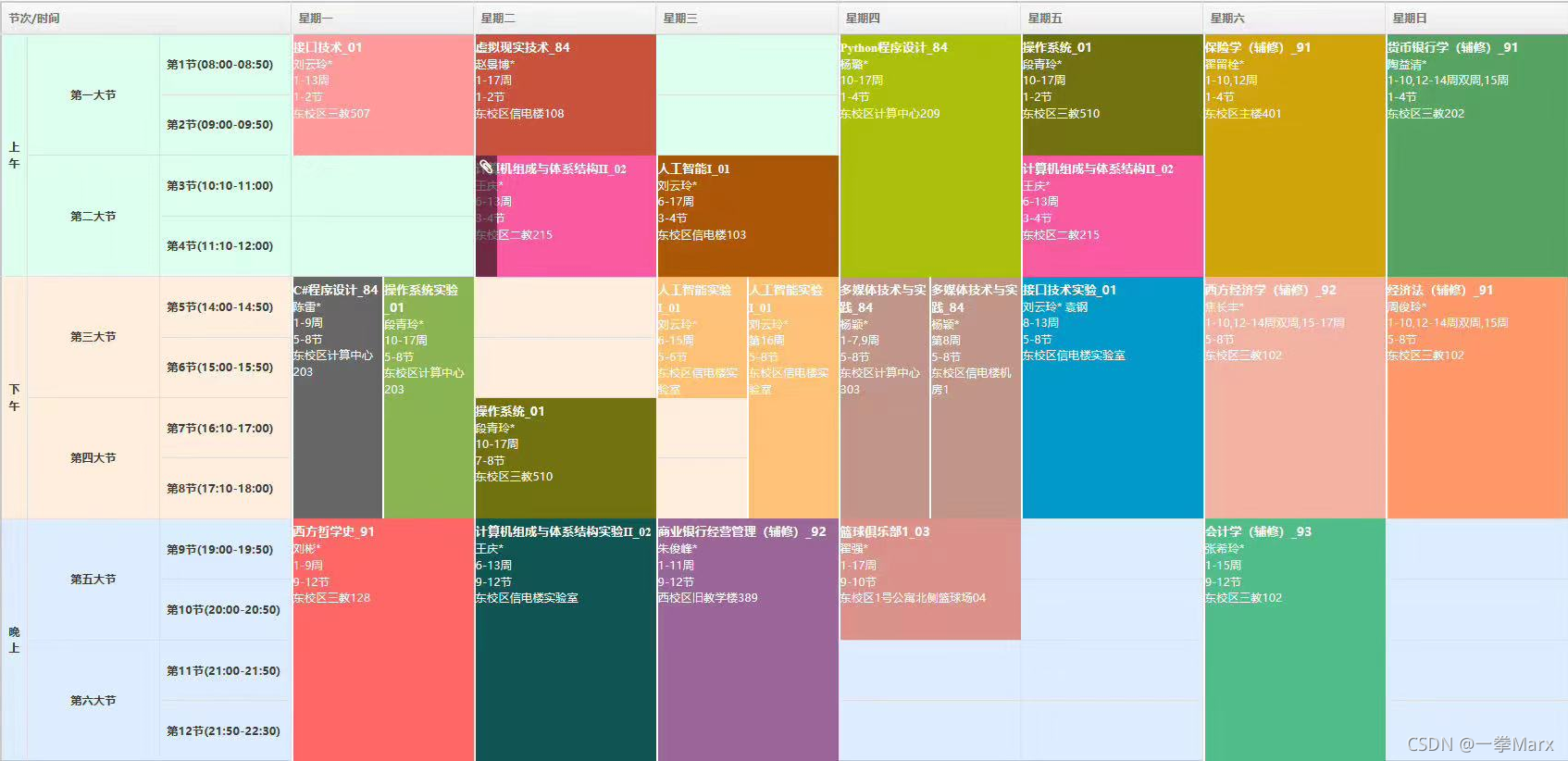Open the Python程序设计_84 course block
Viewport: 1568px width, 761px height.
click(930, 156)
